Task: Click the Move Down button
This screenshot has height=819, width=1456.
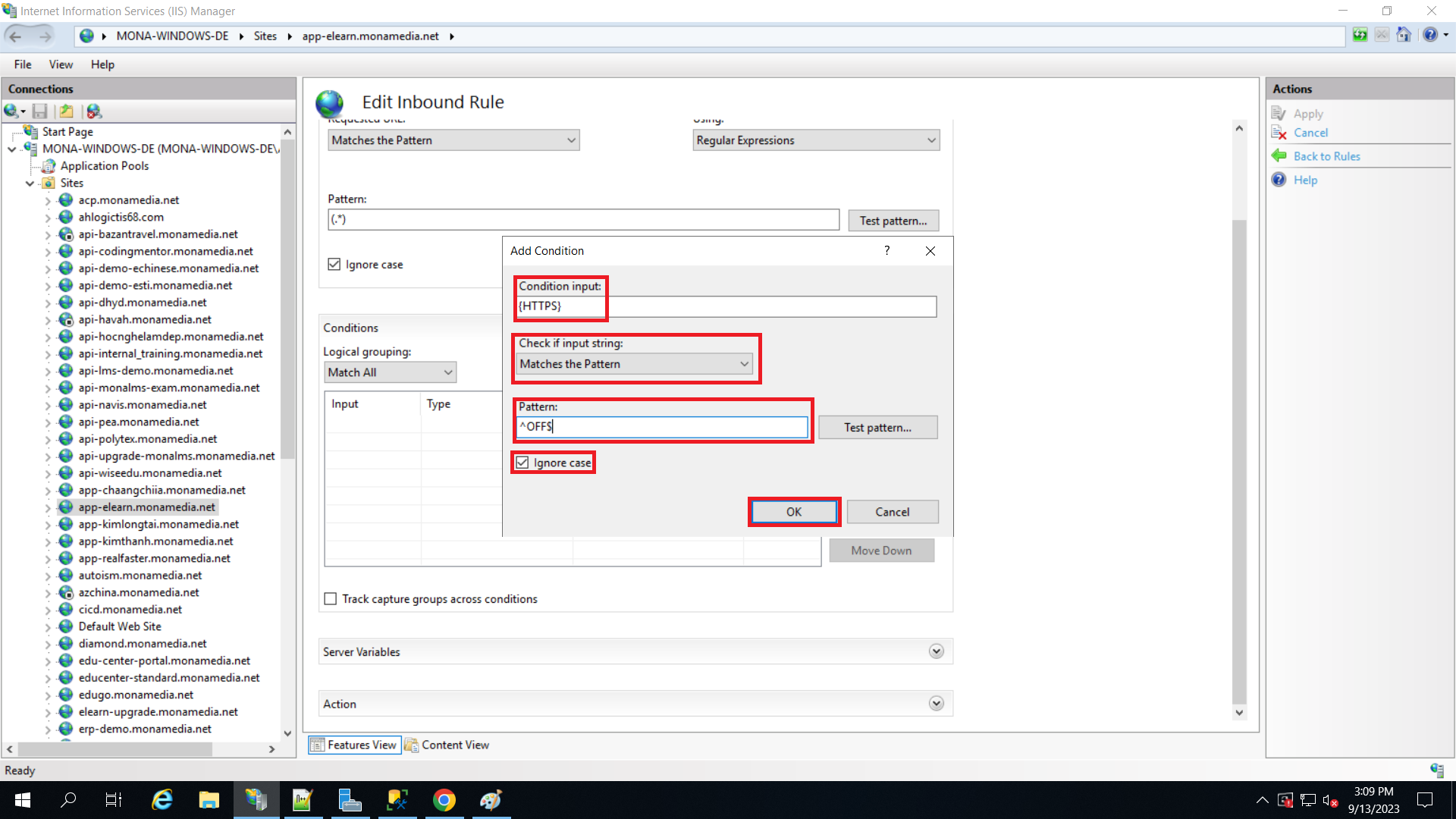Action: 881,551
